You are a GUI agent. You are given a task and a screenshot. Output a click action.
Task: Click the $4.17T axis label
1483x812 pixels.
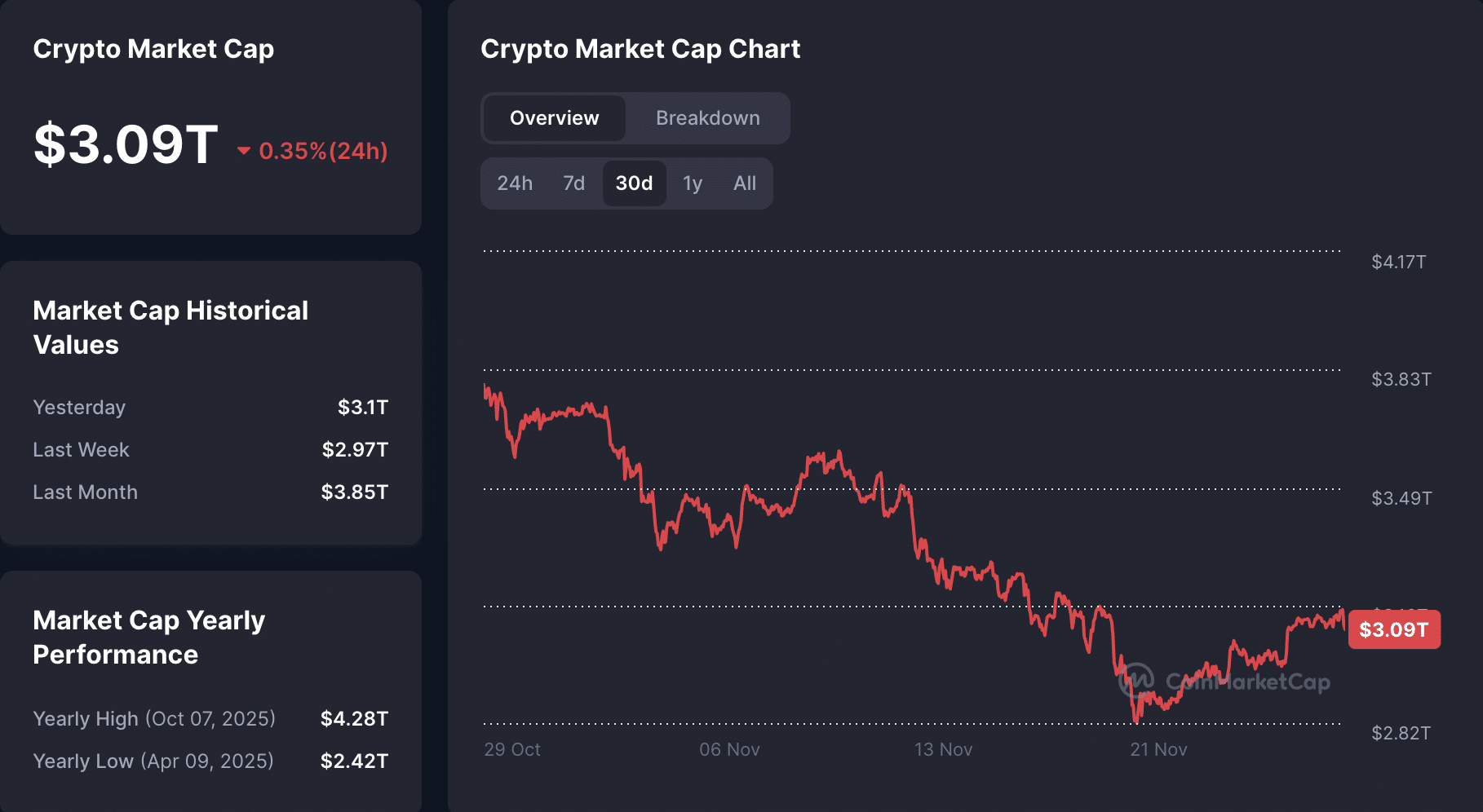coord(1398,262)
